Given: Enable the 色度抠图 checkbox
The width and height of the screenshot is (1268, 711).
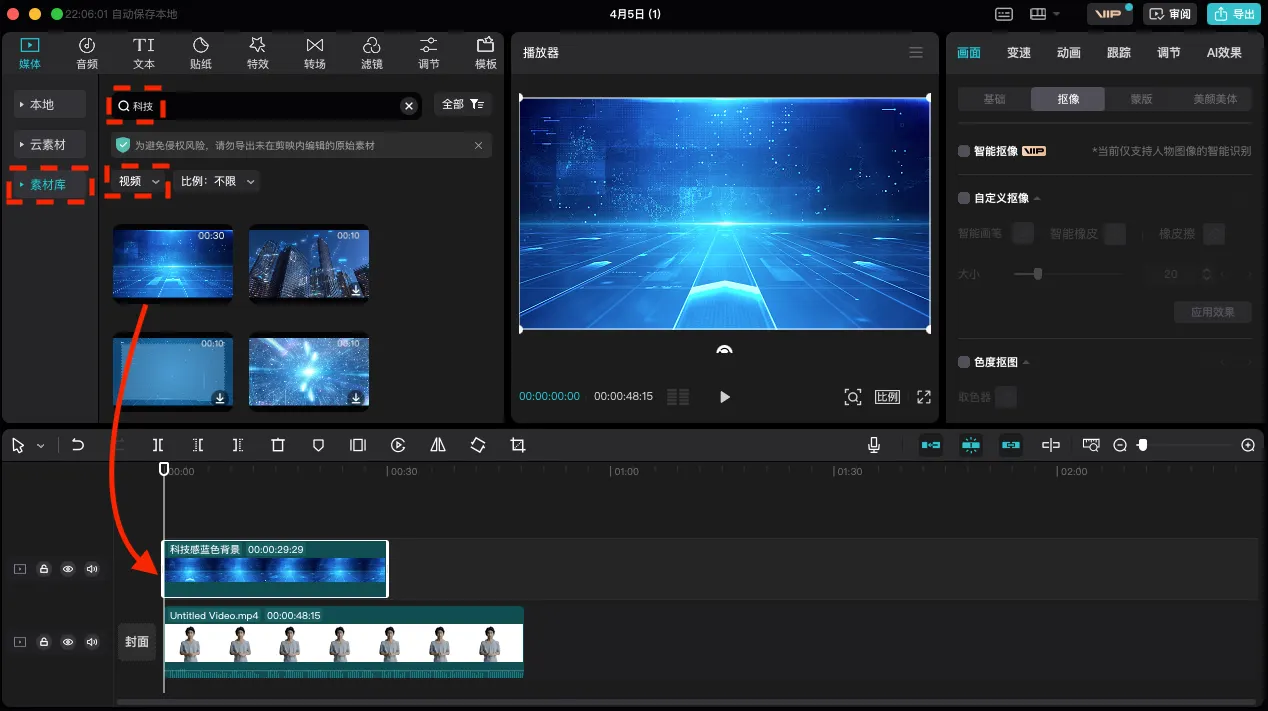Looking at the screenshot, I should pos(964,362).
